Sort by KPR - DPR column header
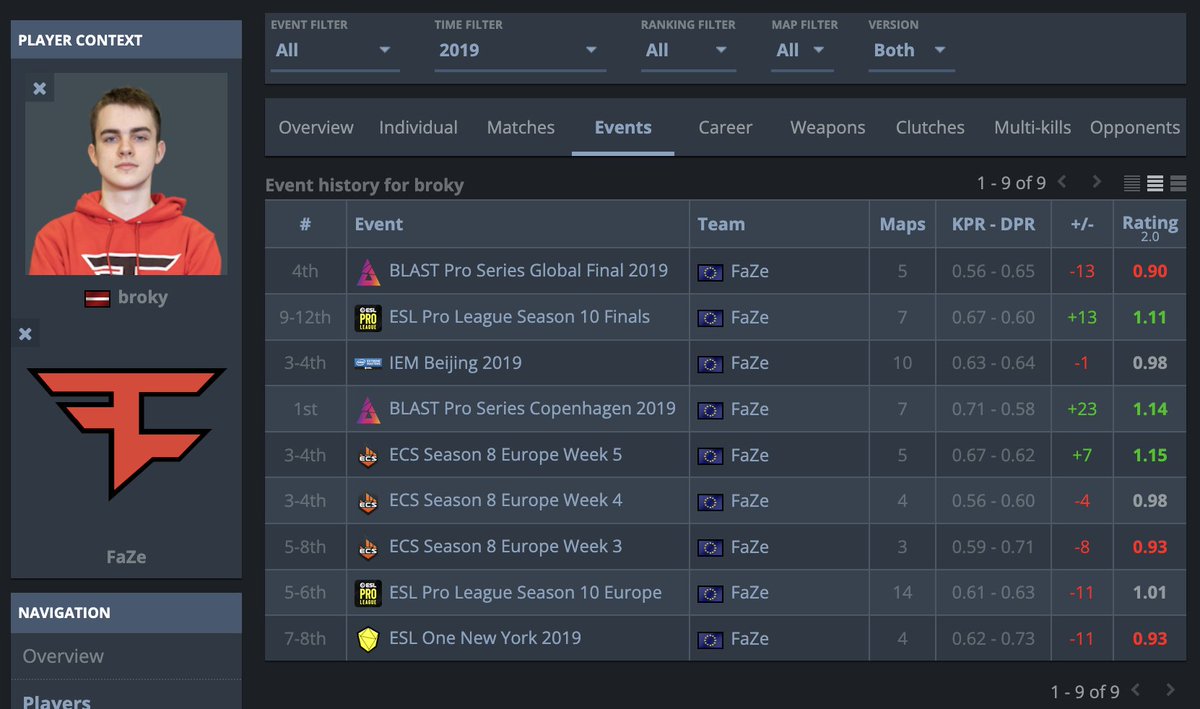The image size is (1200, 709). [x=993, y=224]
